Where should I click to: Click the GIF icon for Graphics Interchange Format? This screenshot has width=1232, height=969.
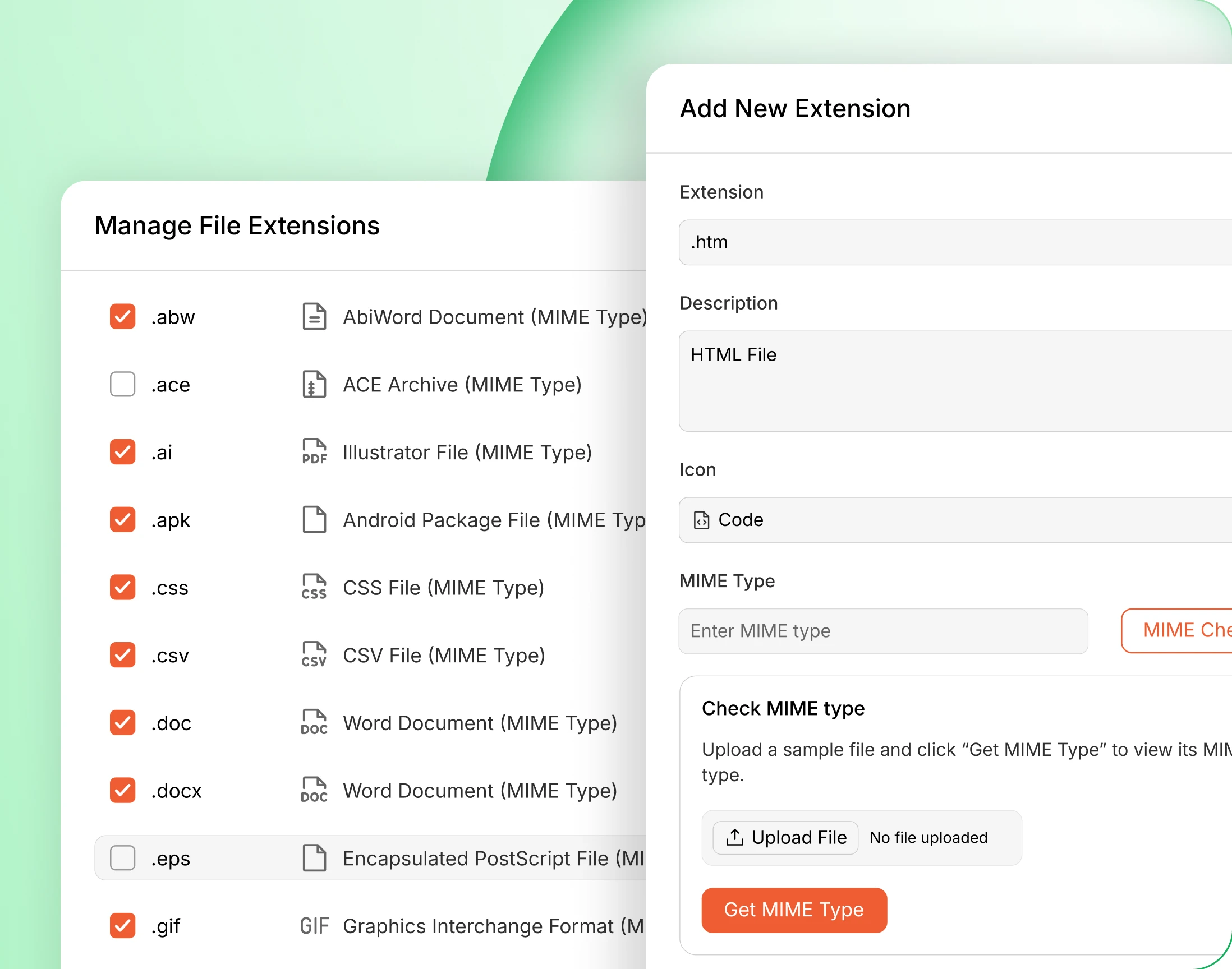tap(314, 926)
